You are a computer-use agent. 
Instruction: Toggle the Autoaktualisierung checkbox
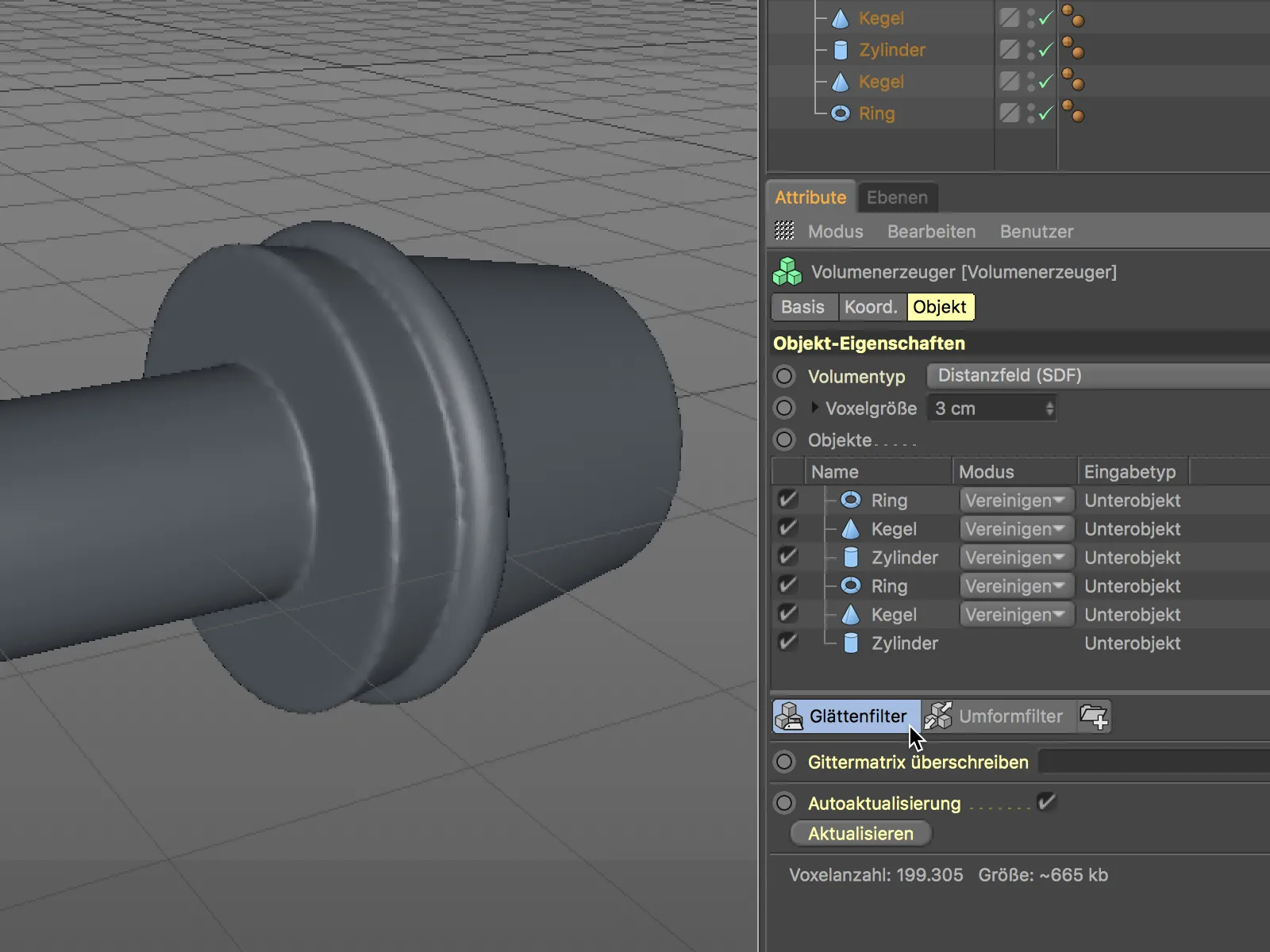pyautogui.click(x=1047, y=802)
